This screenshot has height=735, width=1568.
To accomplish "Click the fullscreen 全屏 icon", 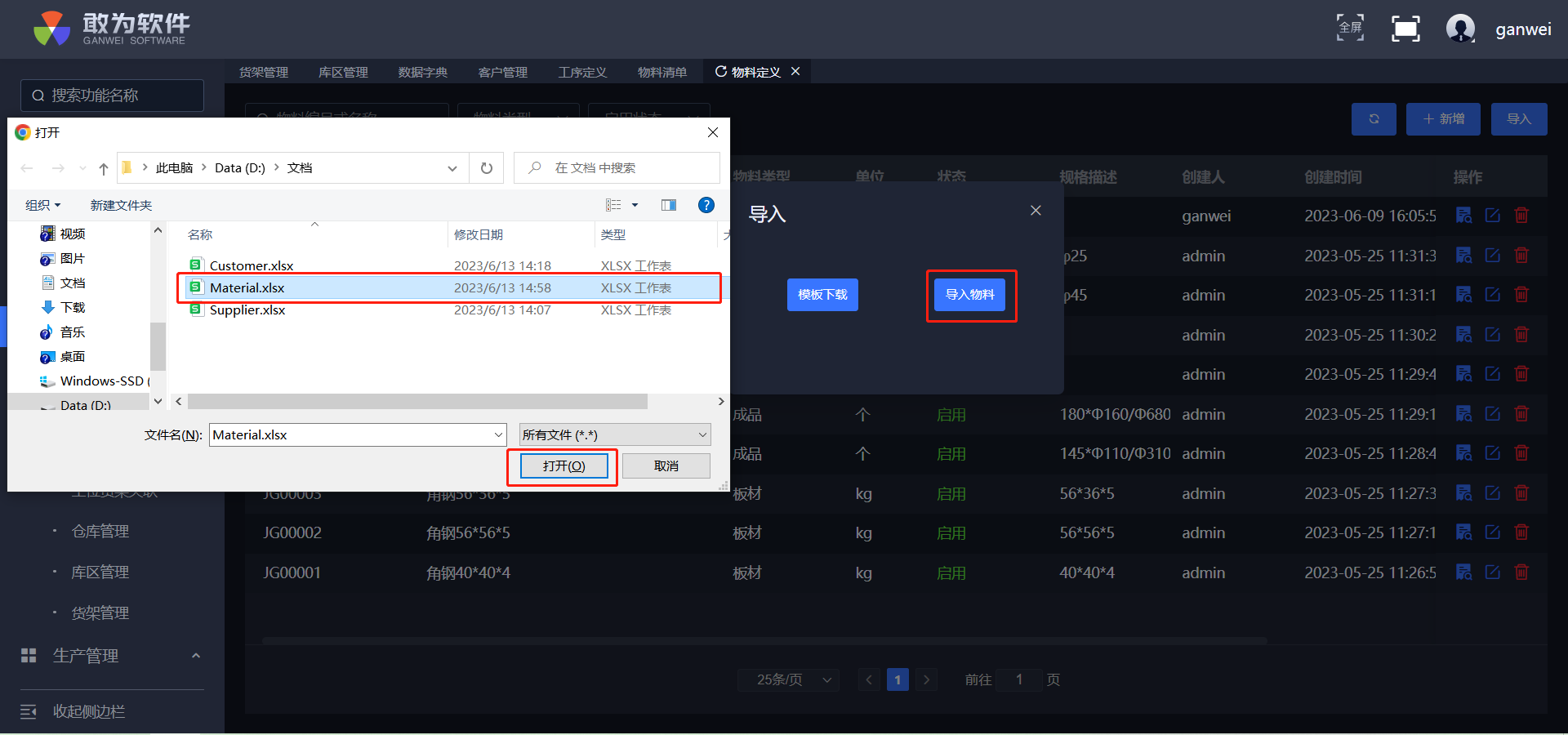I will click(1350, 28).
